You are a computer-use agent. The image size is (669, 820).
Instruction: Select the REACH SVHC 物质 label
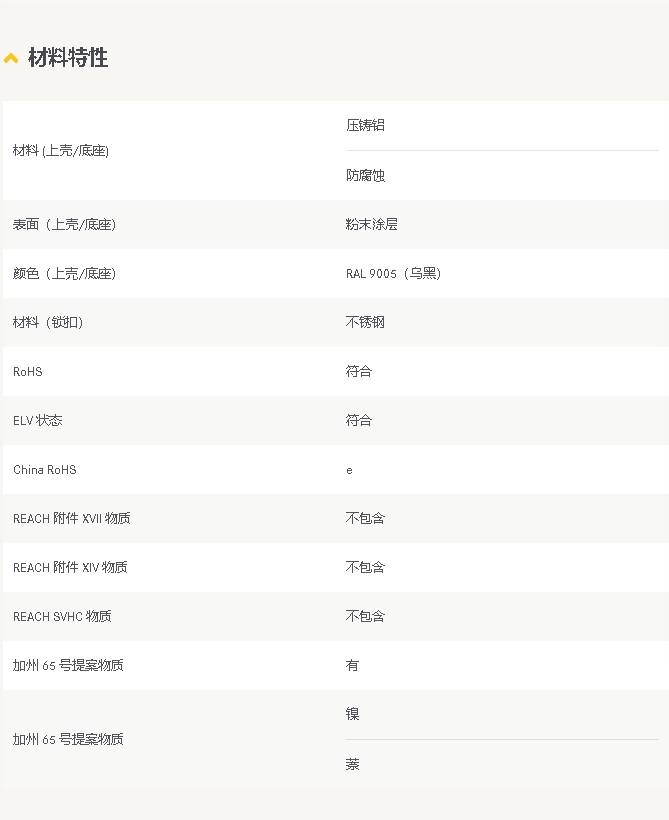[62, 616]
